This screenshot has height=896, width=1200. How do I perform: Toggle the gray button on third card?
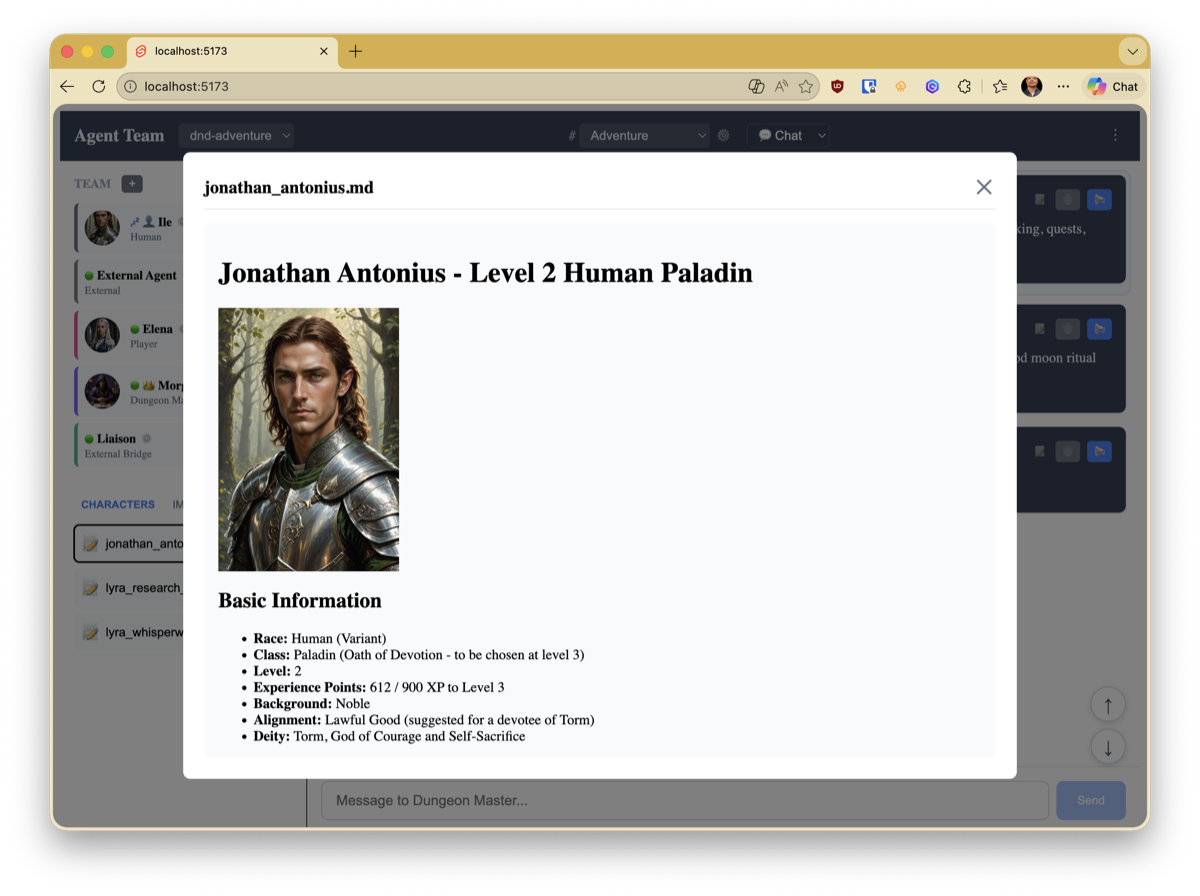[x=1068, y=452]
